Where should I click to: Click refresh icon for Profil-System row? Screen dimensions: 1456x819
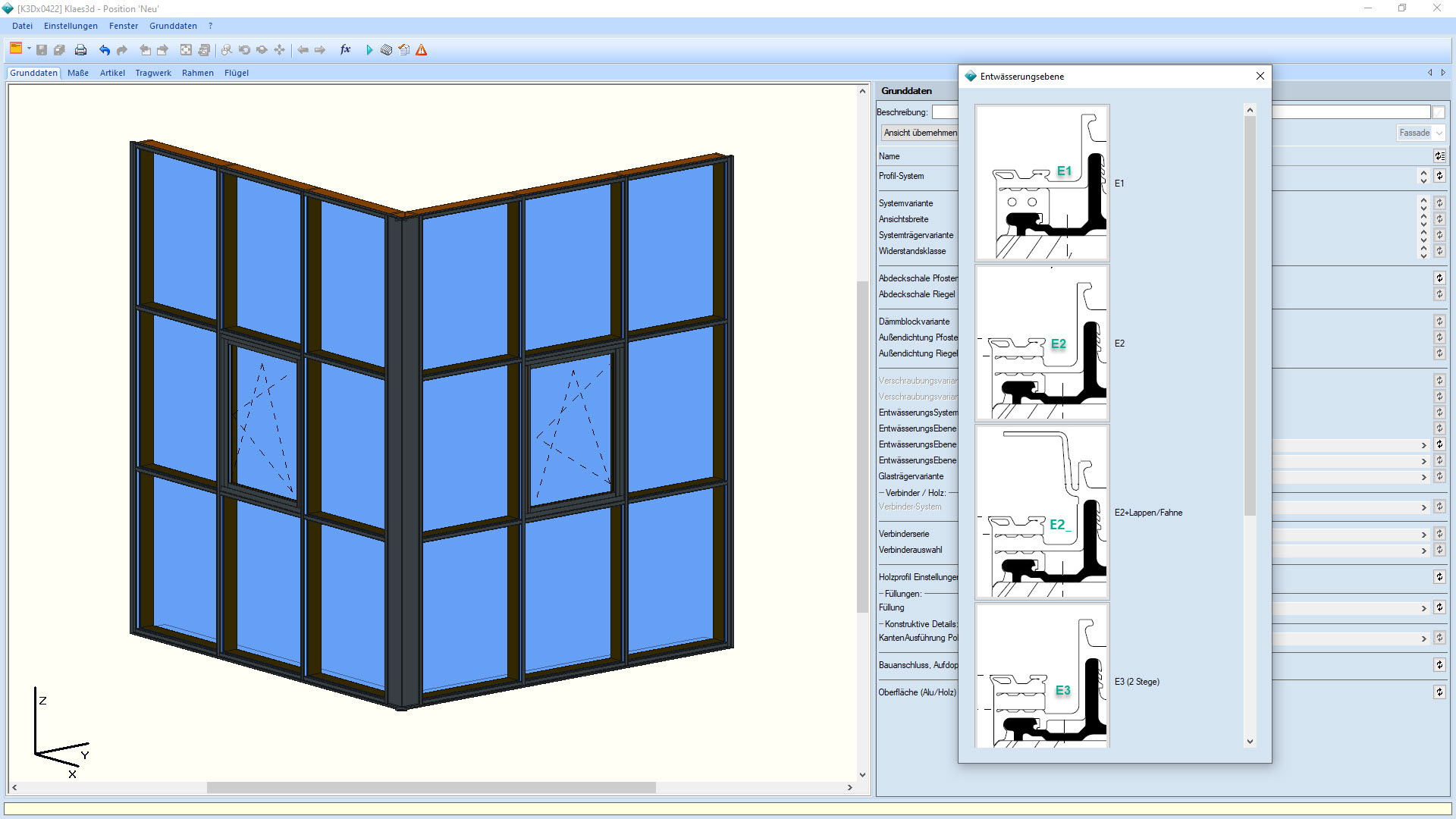1439,176
